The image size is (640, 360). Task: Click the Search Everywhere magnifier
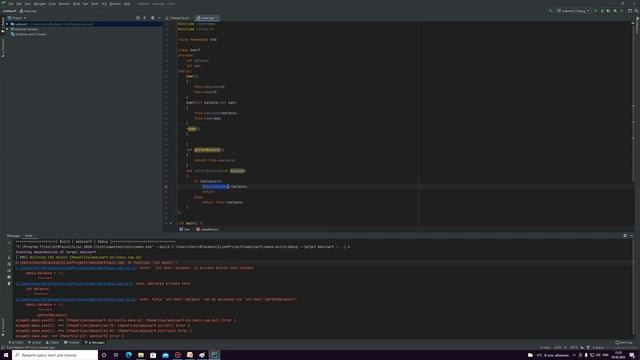[636, 11]
